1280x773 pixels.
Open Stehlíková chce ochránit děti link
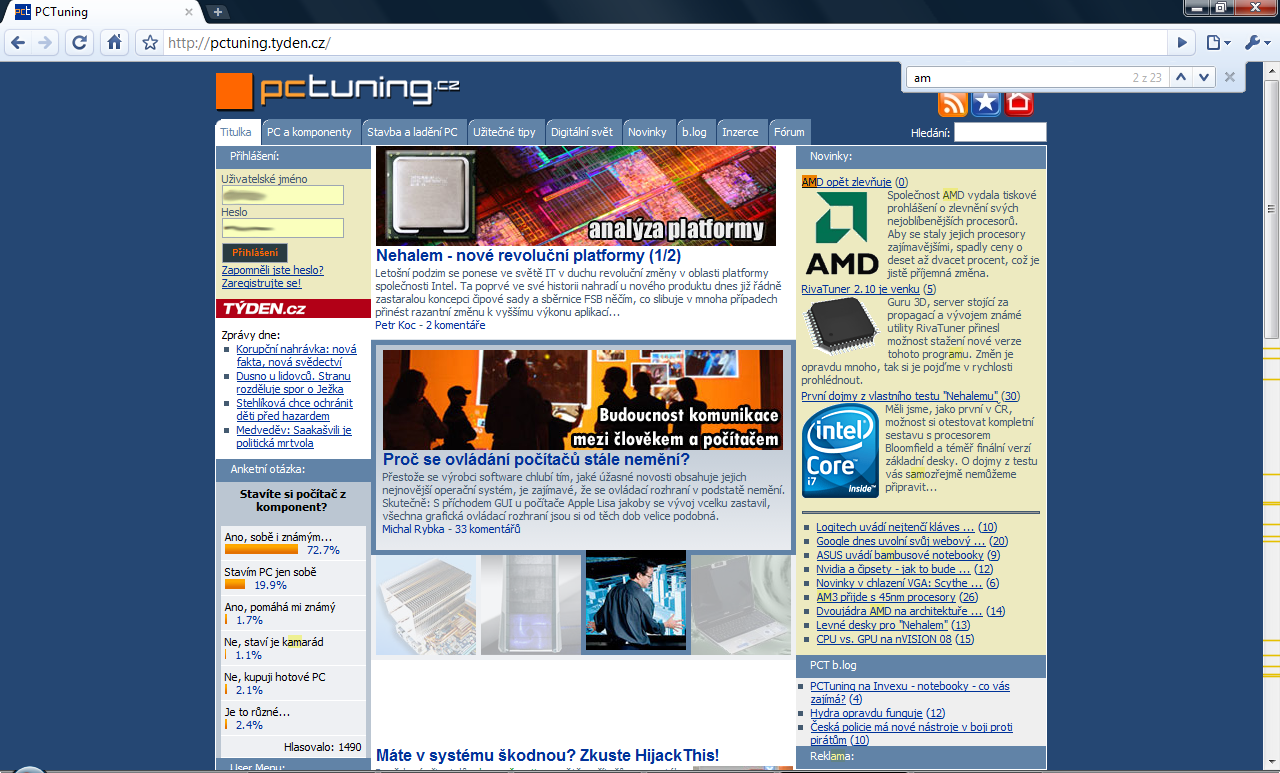pos(294,410)
